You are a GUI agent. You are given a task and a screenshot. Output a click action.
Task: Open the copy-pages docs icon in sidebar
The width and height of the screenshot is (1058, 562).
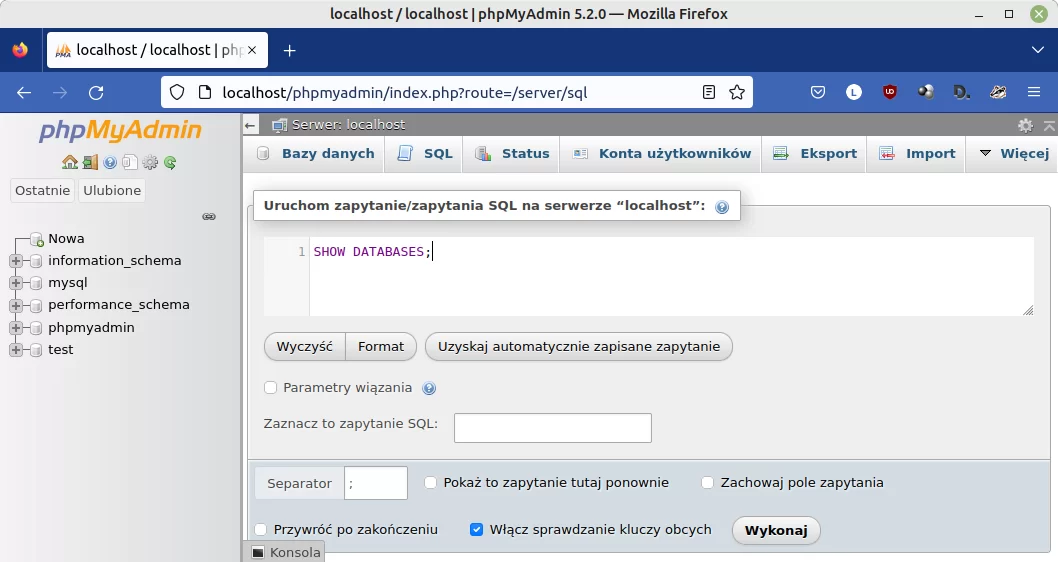[x=130, y=163]
